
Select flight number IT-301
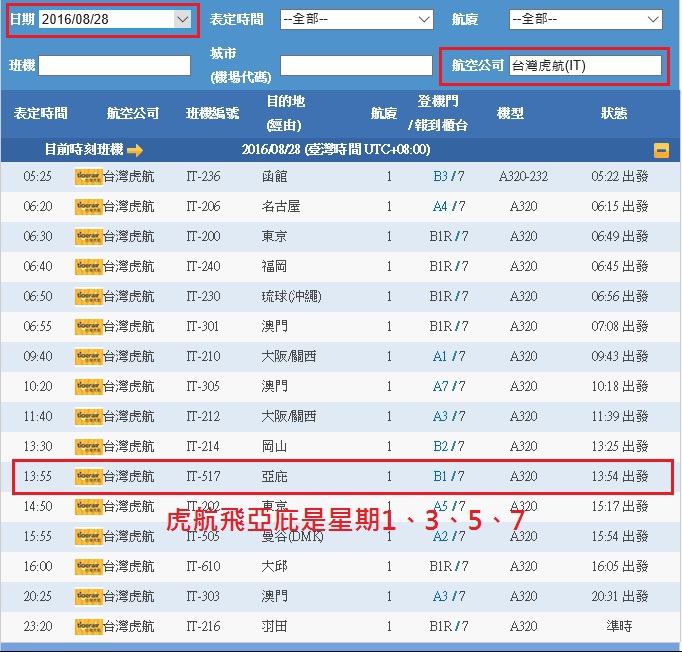pyautogui.click(x=202, y=327)
